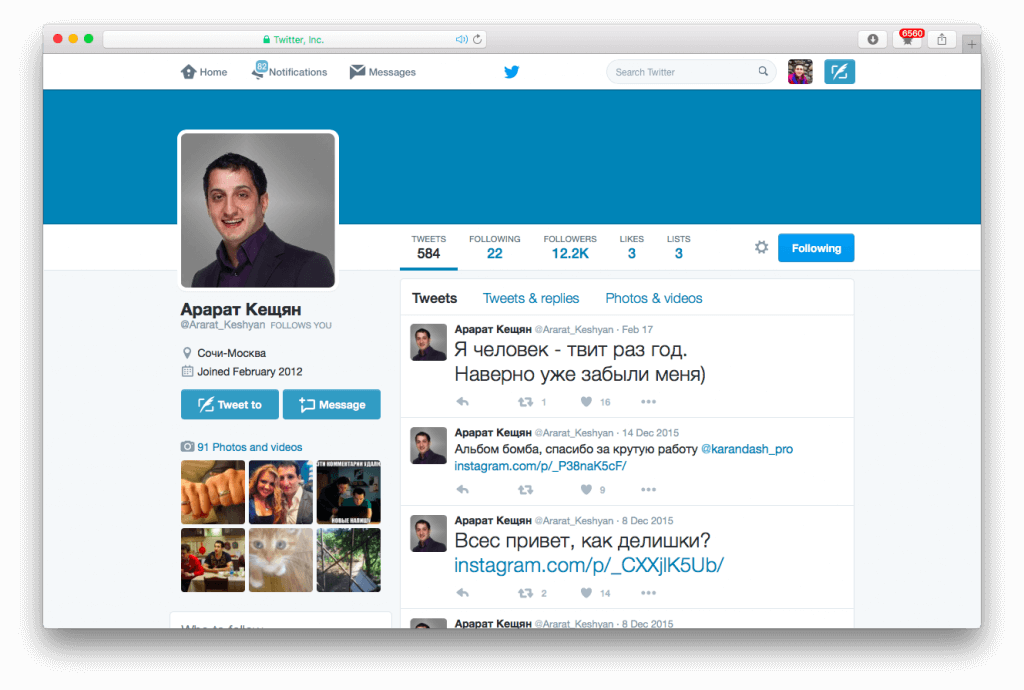Open instagram.com/p/_P38naK5cF/ link
The height and width of the screenshot is (690, 1024).
click(x=540, y=466)
